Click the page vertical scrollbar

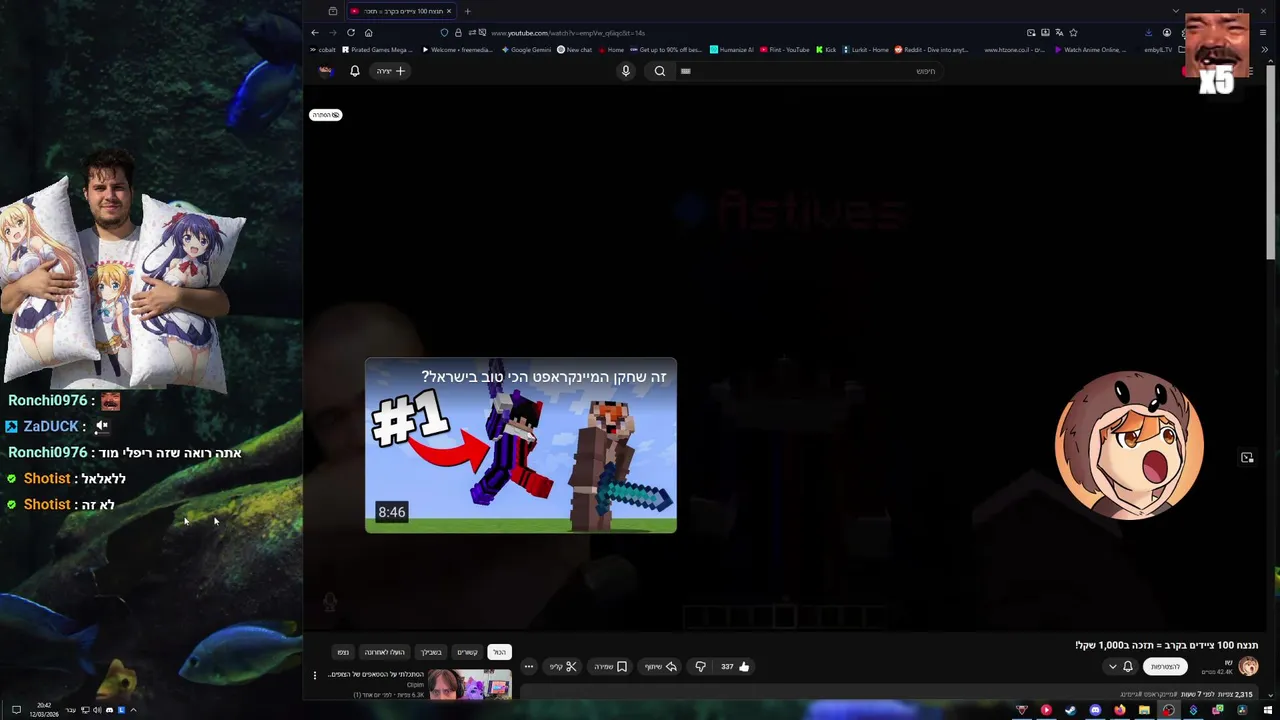click(x=1271, y=160)
